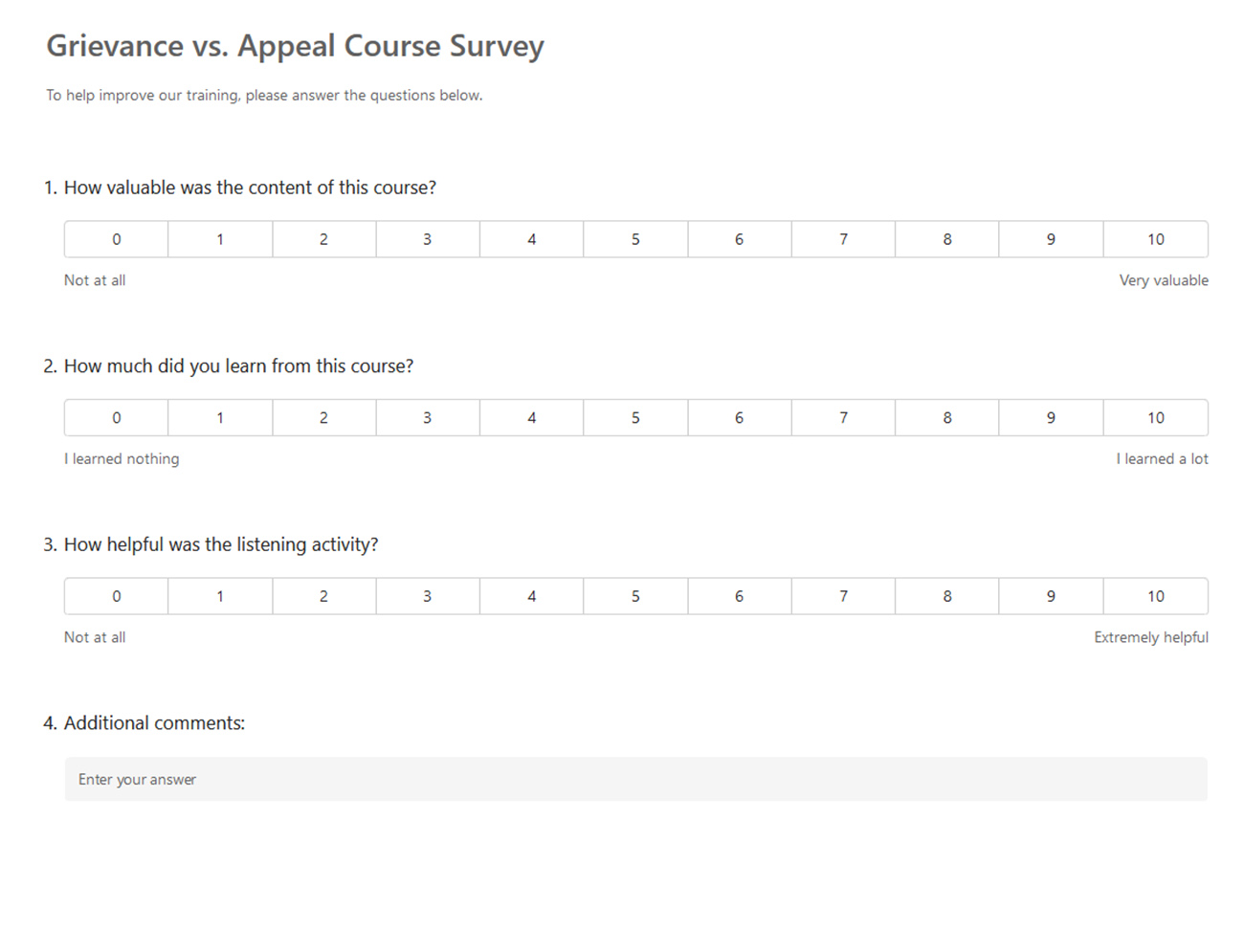Image resolution: width=1244 pixels, height=952 pixels.
Task: Rate course content value as 10
Action: 1155,239
